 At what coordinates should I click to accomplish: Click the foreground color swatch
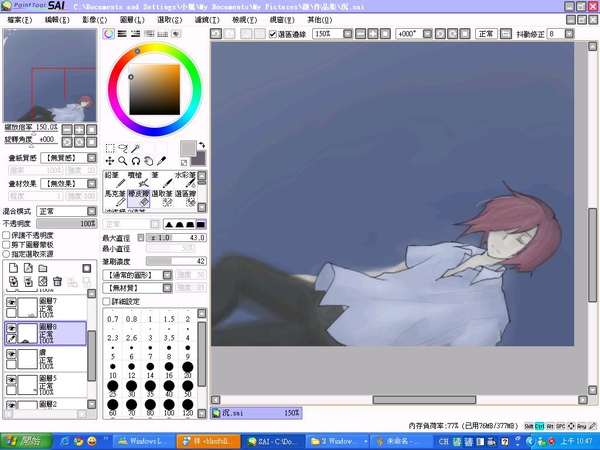188,148
